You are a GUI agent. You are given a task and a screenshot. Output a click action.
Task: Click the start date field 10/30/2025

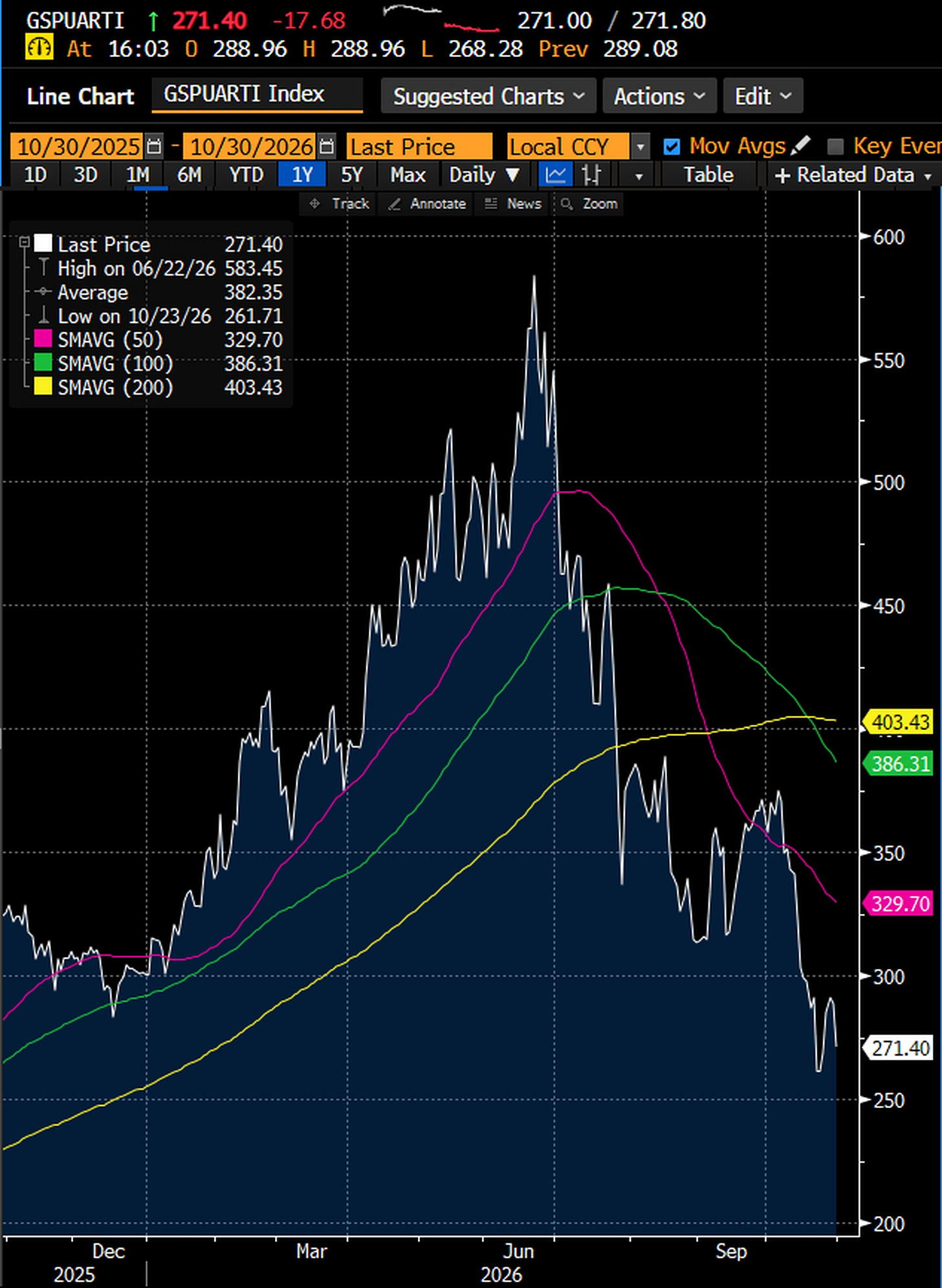(x=77, y=147)
